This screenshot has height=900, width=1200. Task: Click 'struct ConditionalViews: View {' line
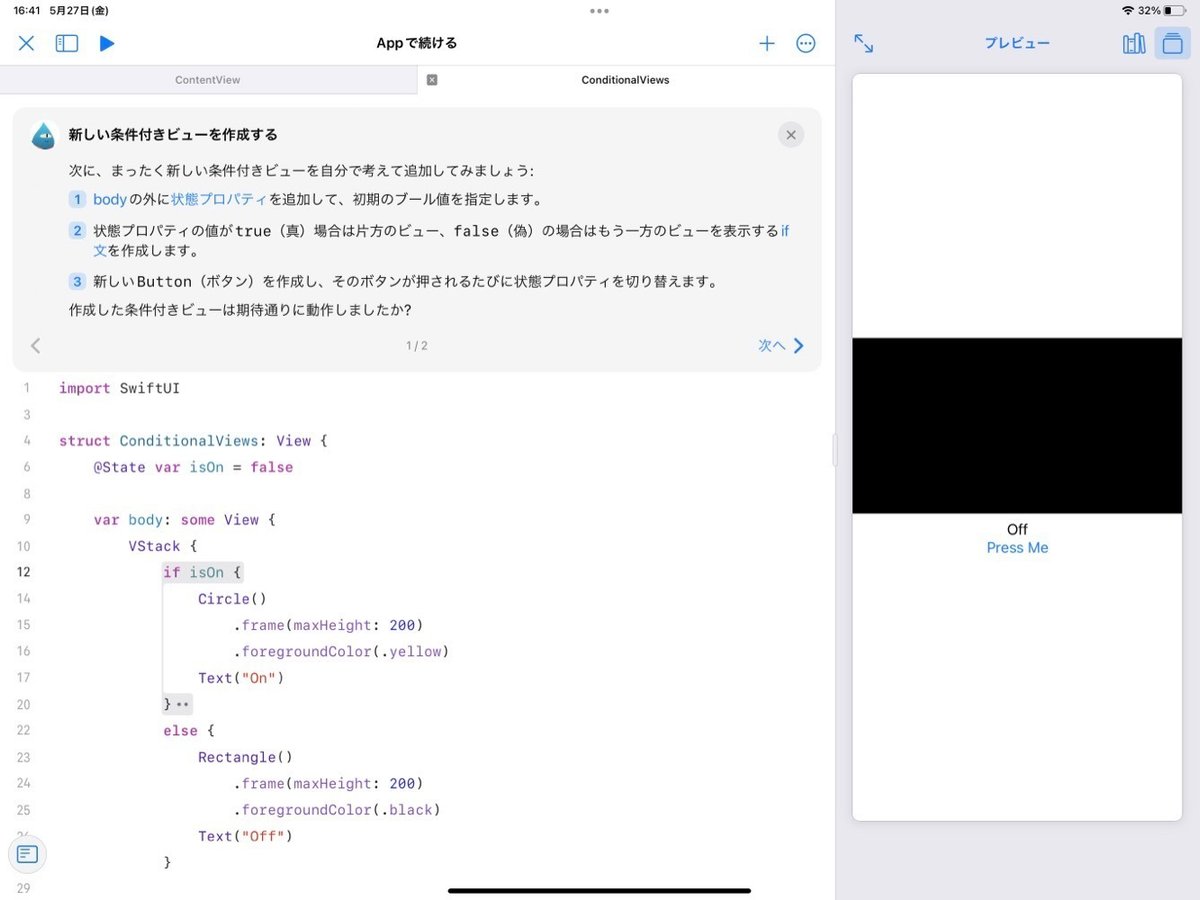193,441
